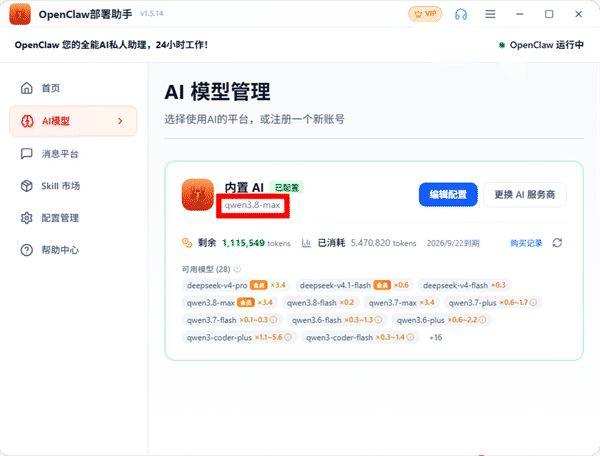Viewport: 600px width, 456px height.
Task: Click info icon on qwen3.7-plus chip
Action: click(x=533, y=303)
